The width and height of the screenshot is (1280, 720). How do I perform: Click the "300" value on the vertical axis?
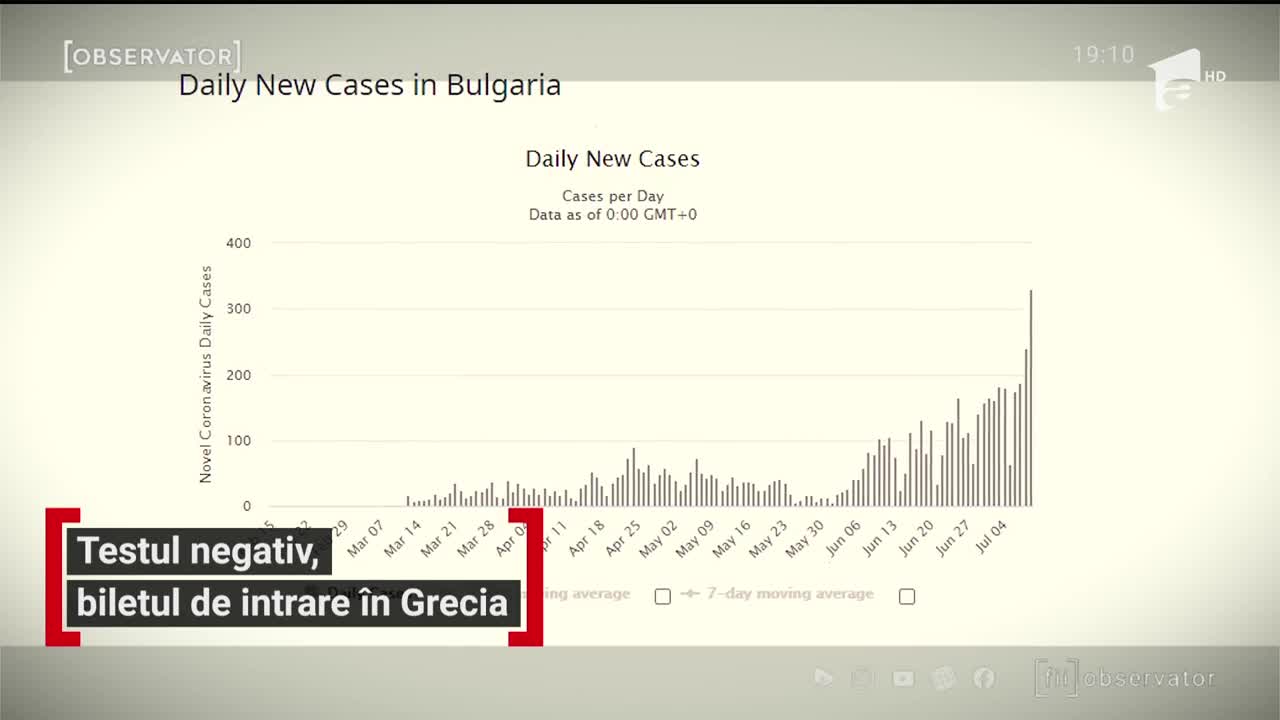[239, 309]
